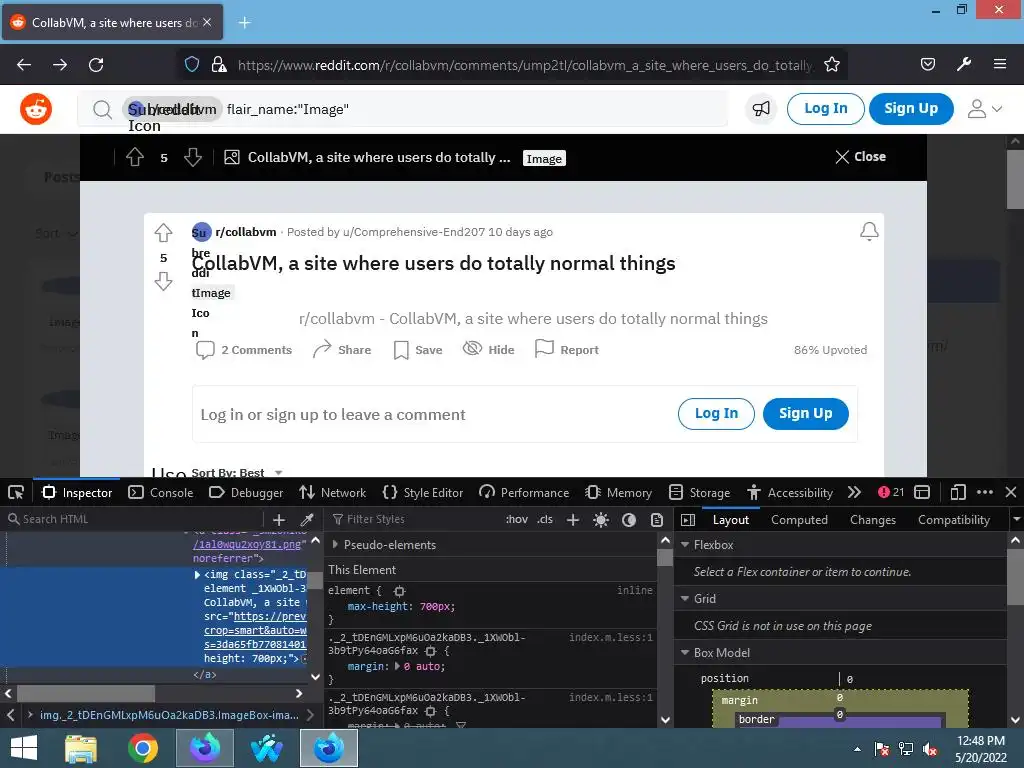The height and width of the screenshot is (768, 1024).
Task: Toggle print media simulation for page
Action: coord(657,520)
